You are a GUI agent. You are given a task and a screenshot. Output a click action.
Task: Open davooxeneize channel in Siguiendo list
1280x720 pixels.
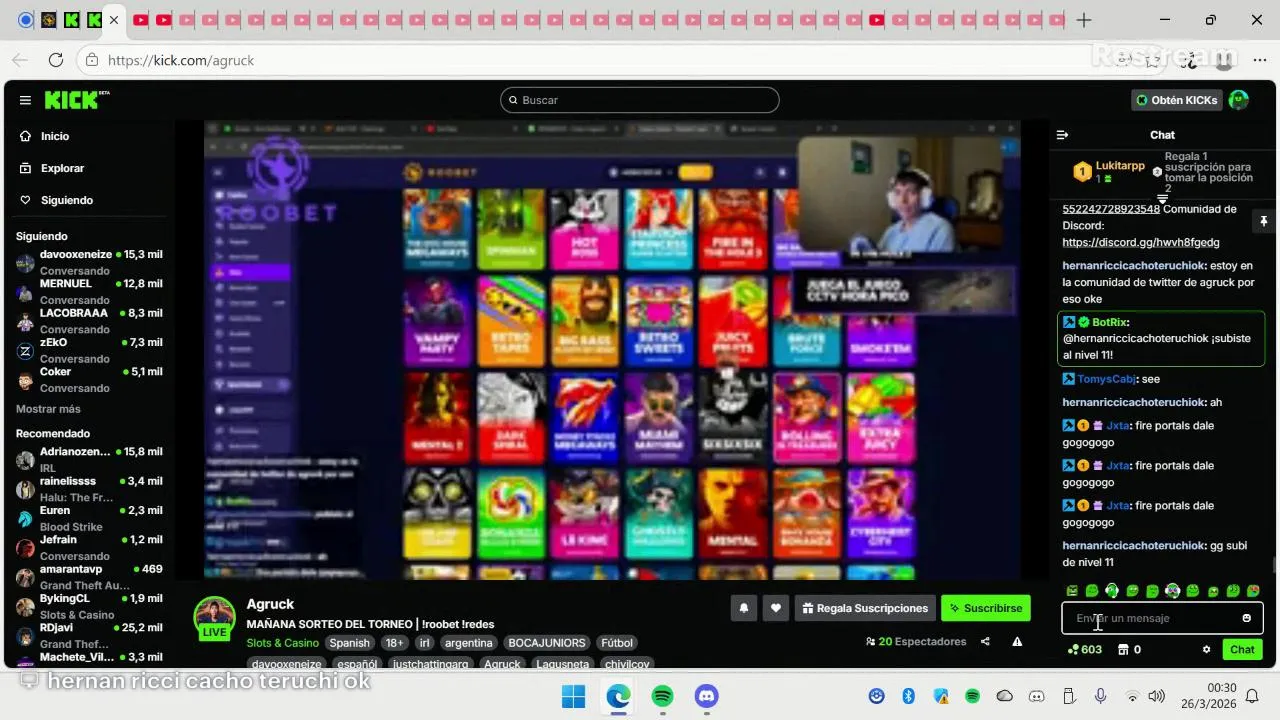88,262
